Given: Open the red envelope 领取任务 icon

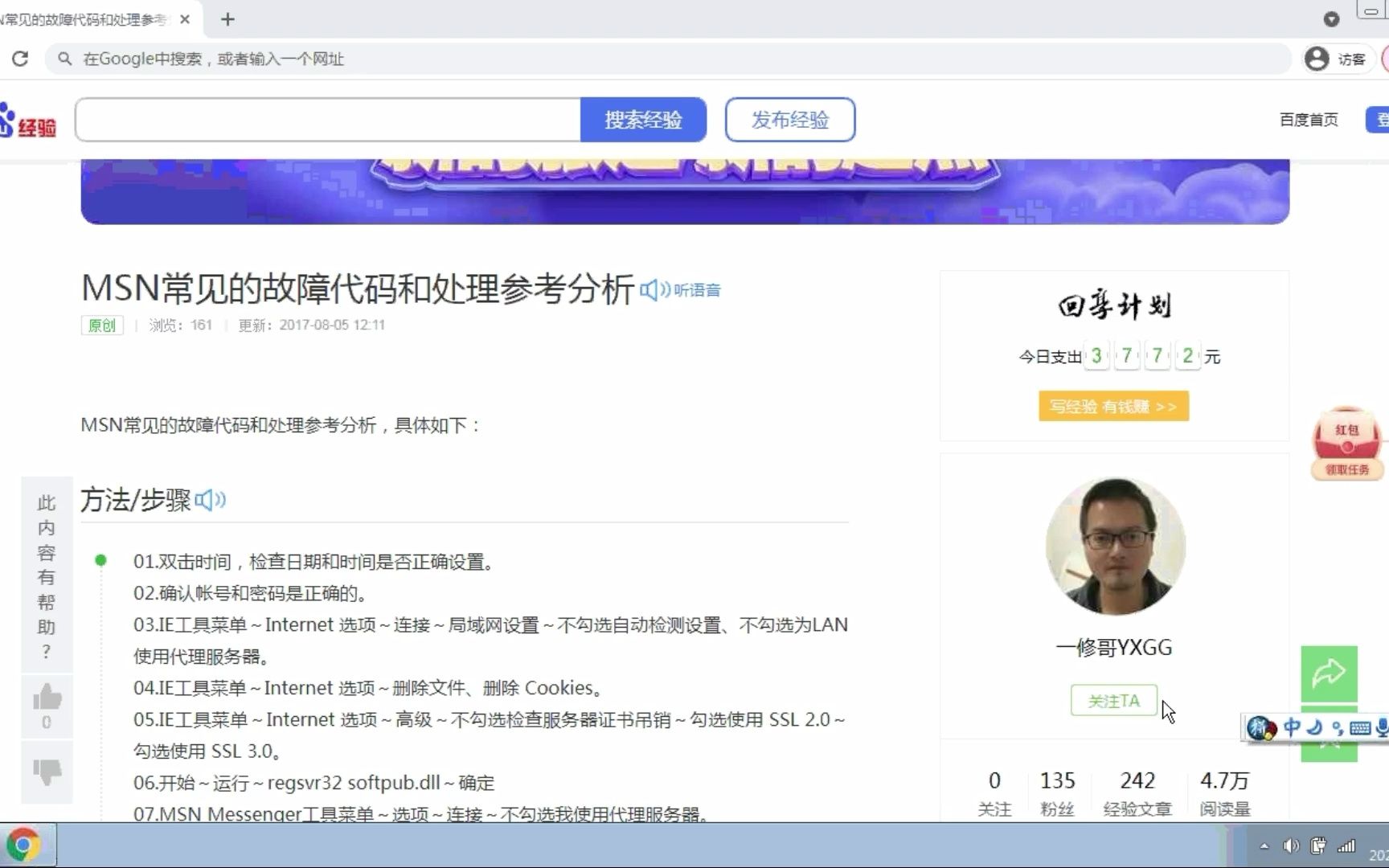Looking at the screenshot, I should [x=1347, y=444].
